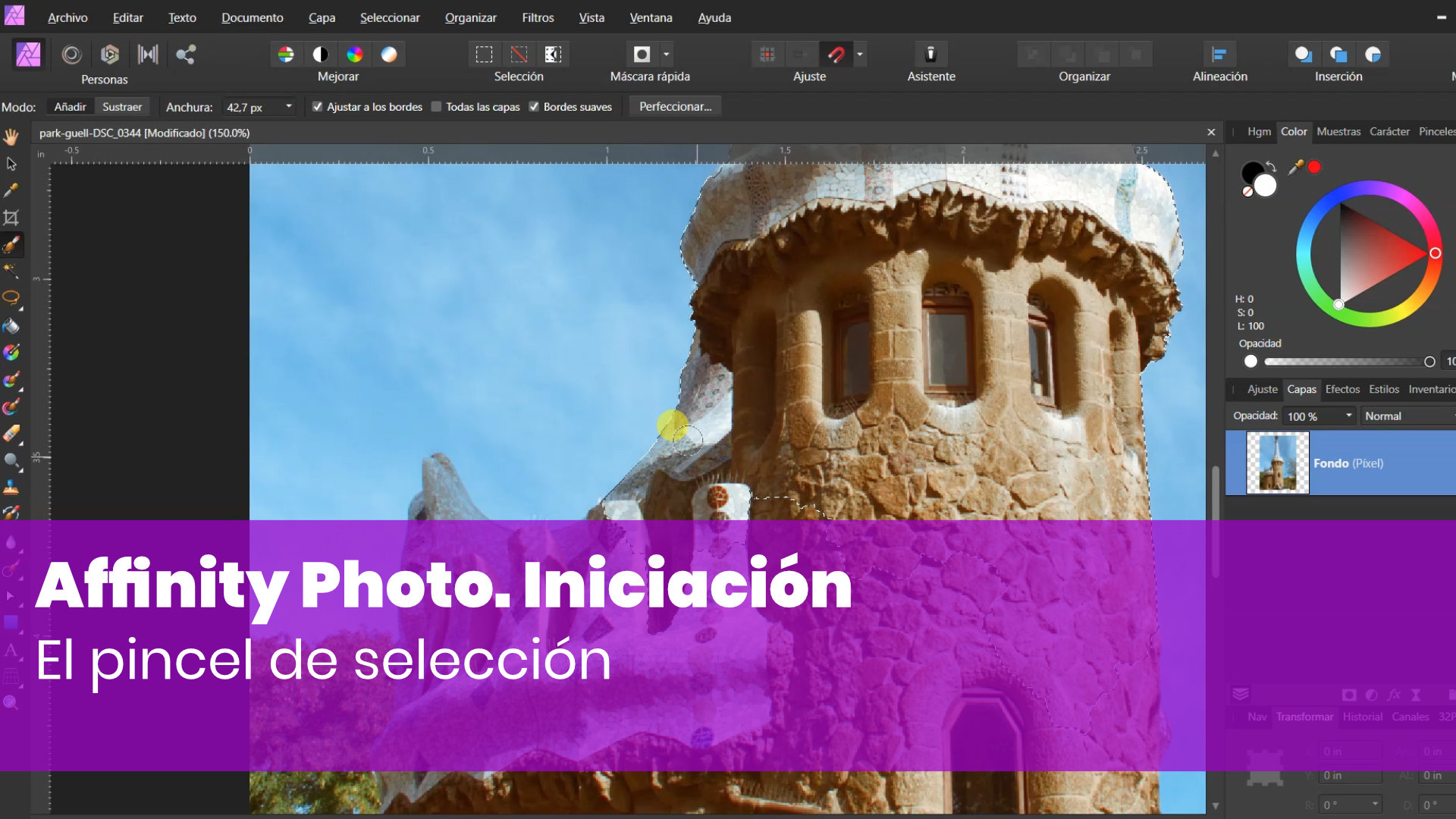The image size is (1456, 819).
Task: Select the Selection Brush tool
Action: pyautogui.click(x=11, y=245)
